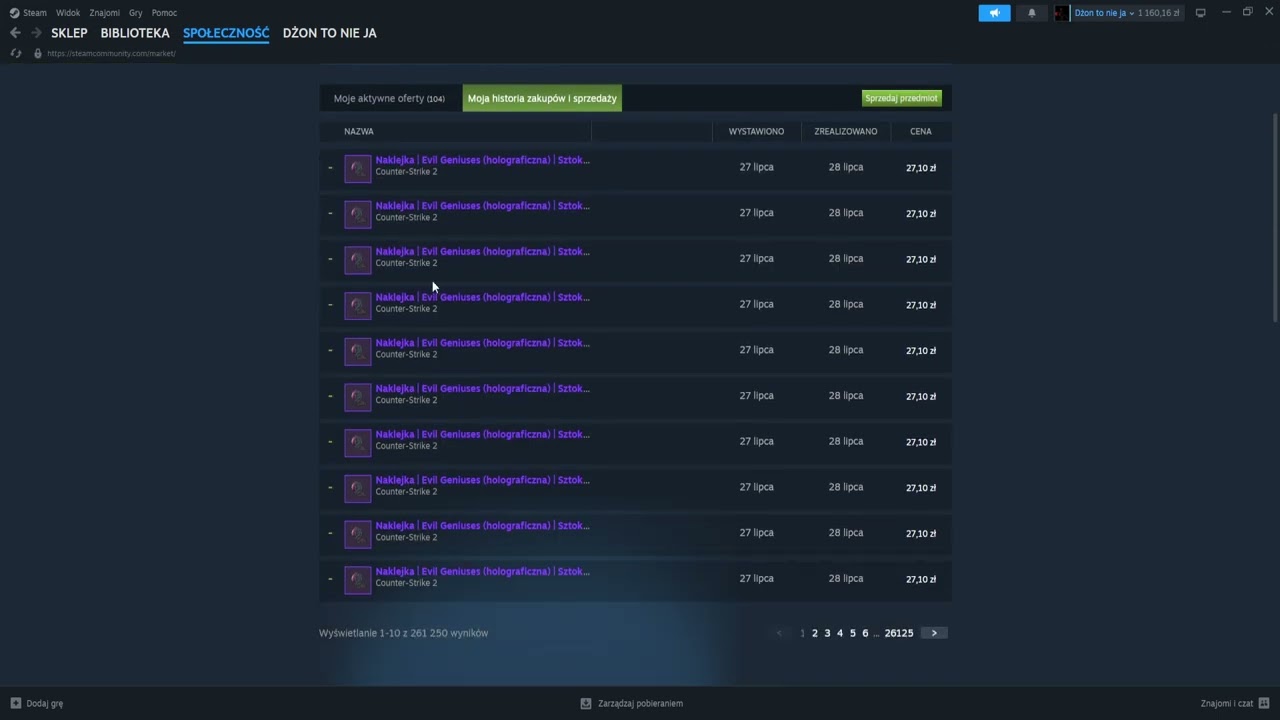Click the NAZWA column header
1280x720 pixels.
(x=359, y=131)
